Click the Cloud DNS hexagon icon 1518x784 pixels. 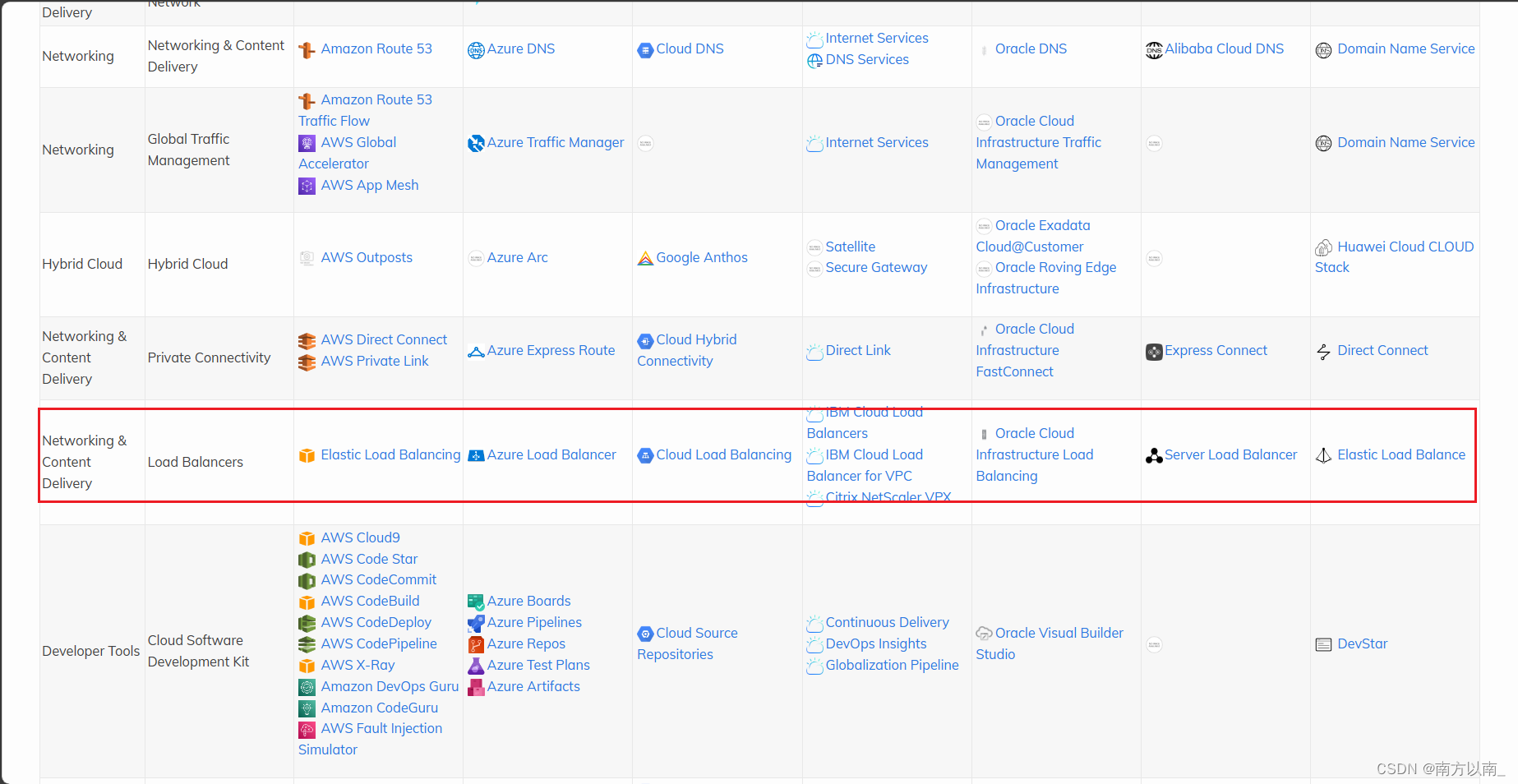coord(645,50)
